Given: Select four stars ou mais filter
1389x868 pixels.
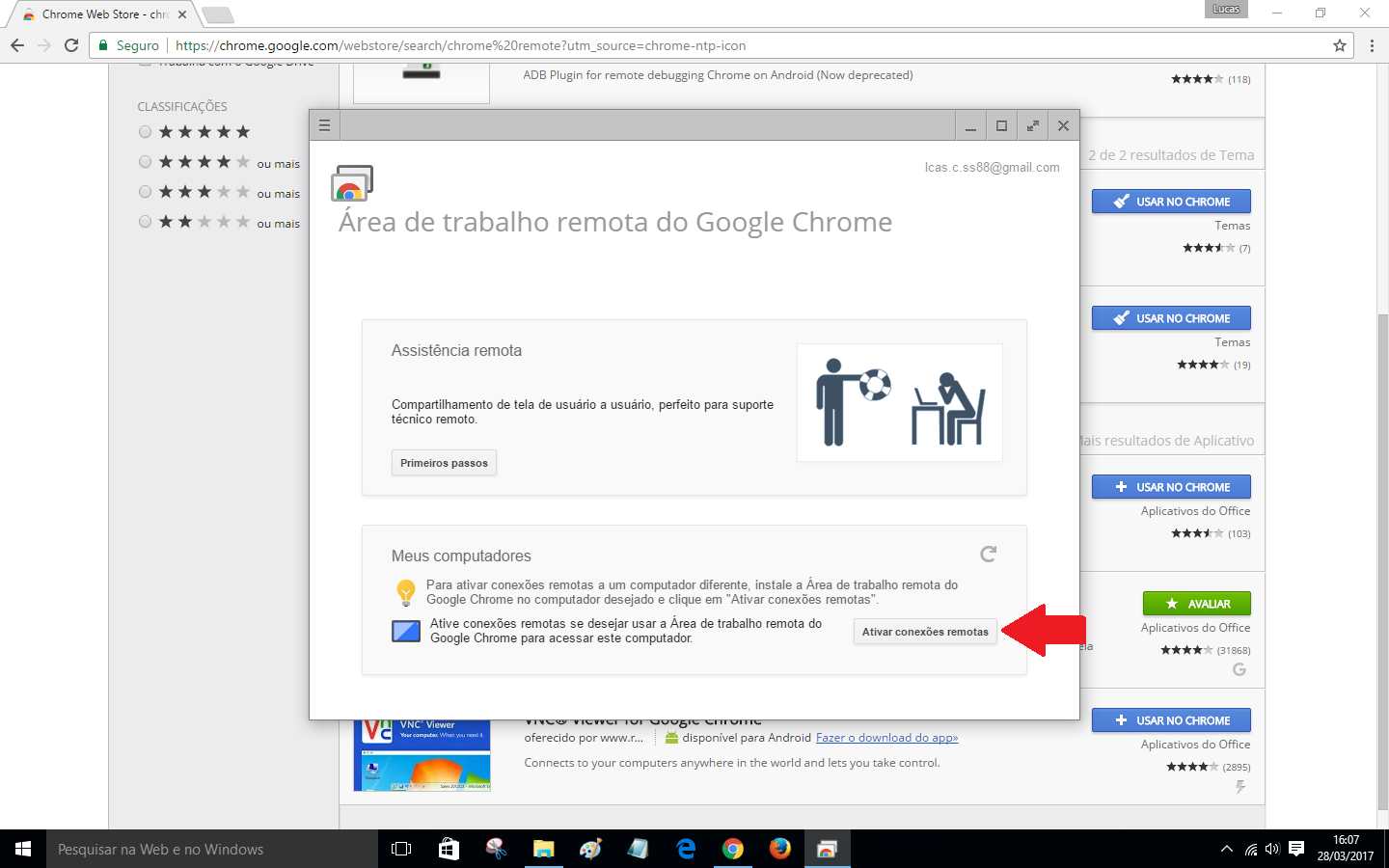Looking at the screenshot, I should pyautogui.click(x=145, y=162).
